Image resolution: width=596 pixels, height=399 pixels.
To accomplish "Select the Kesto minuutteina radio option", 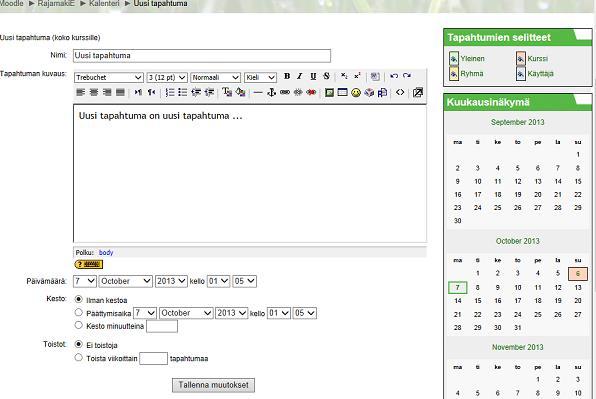I will click(79, 325).
